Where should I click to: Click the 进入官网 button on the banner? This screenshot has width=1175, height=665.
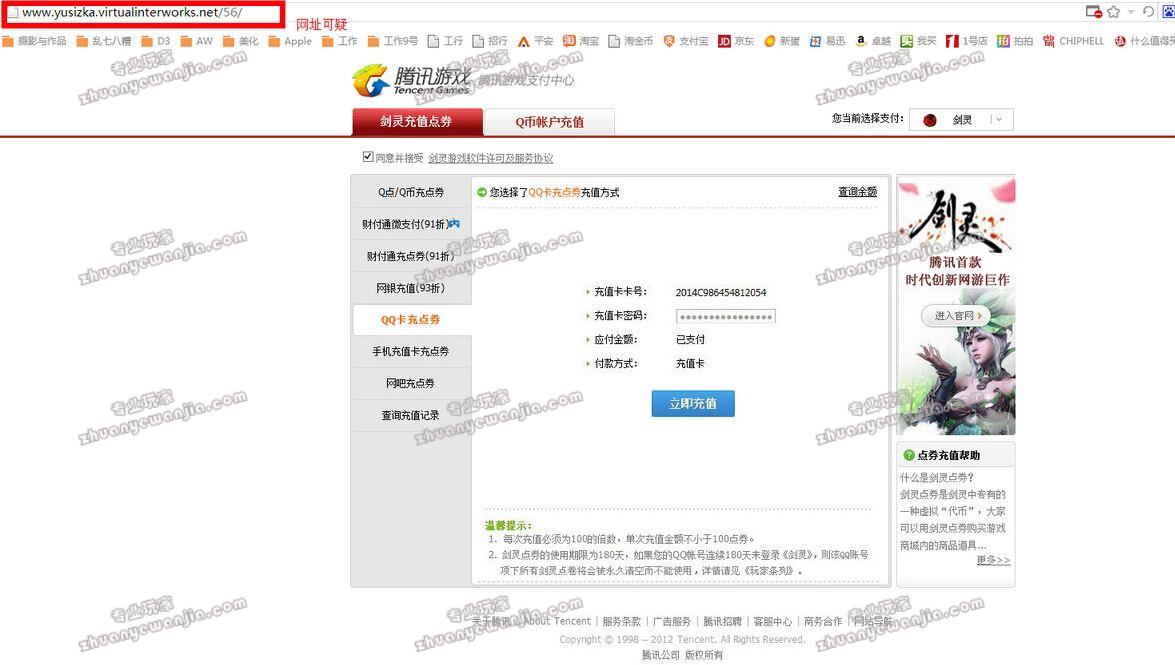click(x=955, y=316)
